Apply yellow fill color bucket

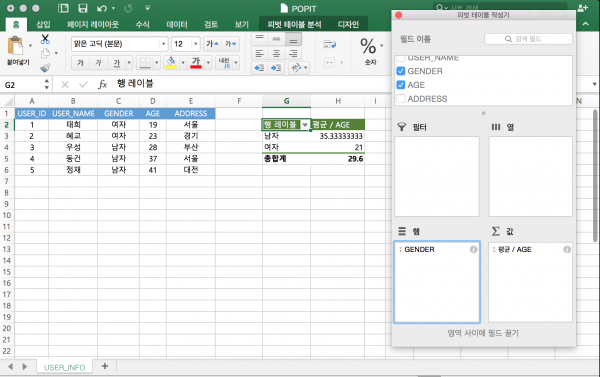click(x=171, y=63)
